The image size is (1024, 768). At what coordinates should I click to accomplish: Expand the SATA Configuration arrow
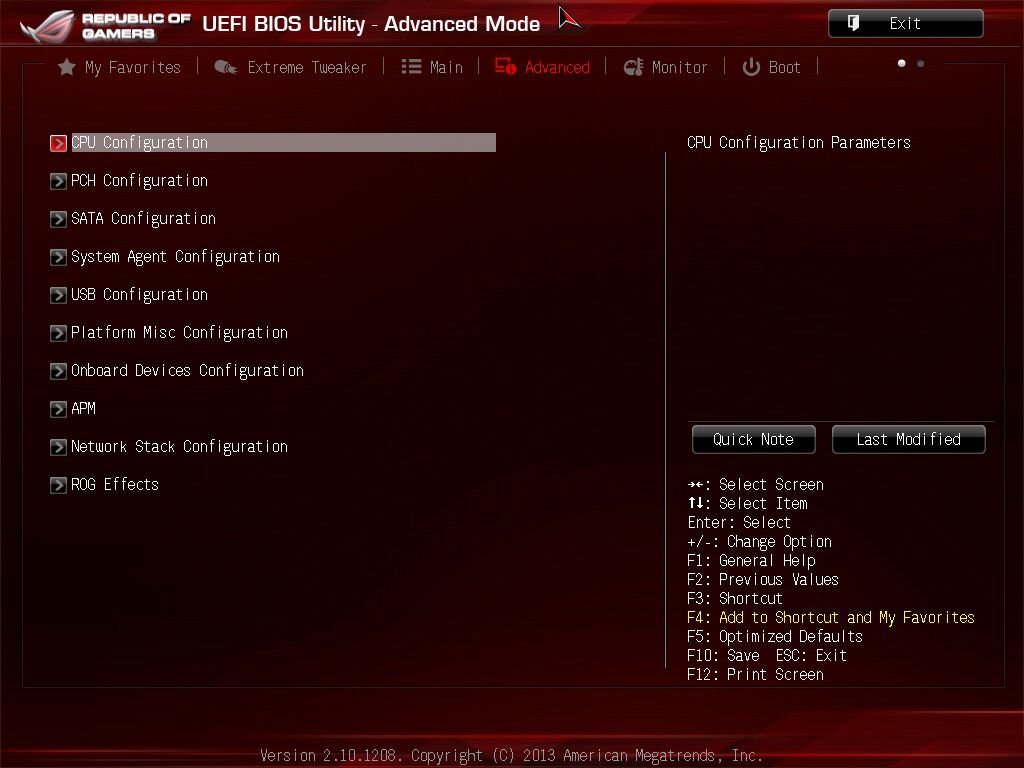click(58, 219)
